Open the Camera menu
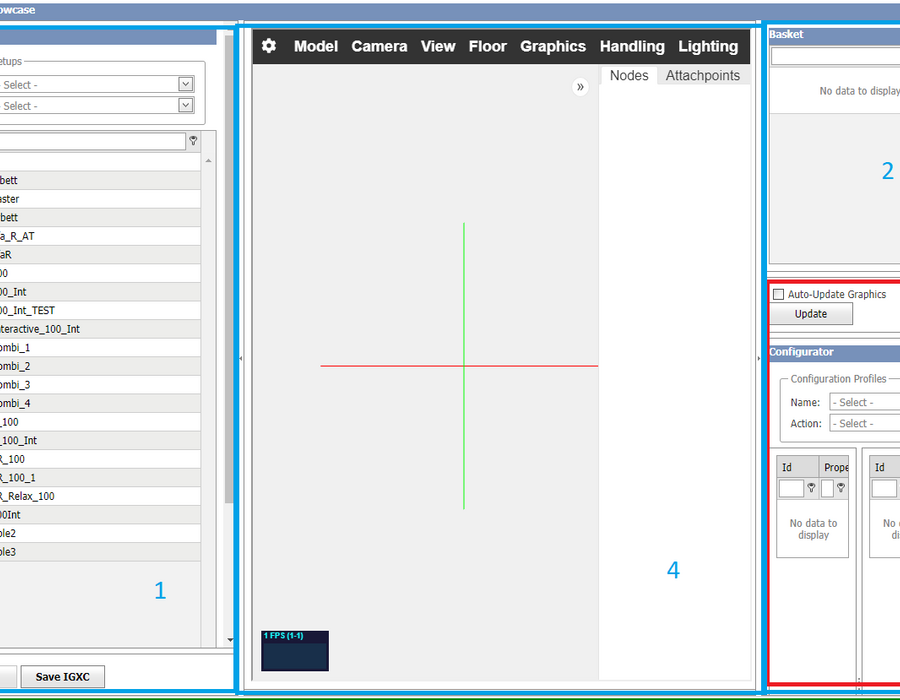The width and height of the screenshot is (900, 700). [x=379, y=46]
